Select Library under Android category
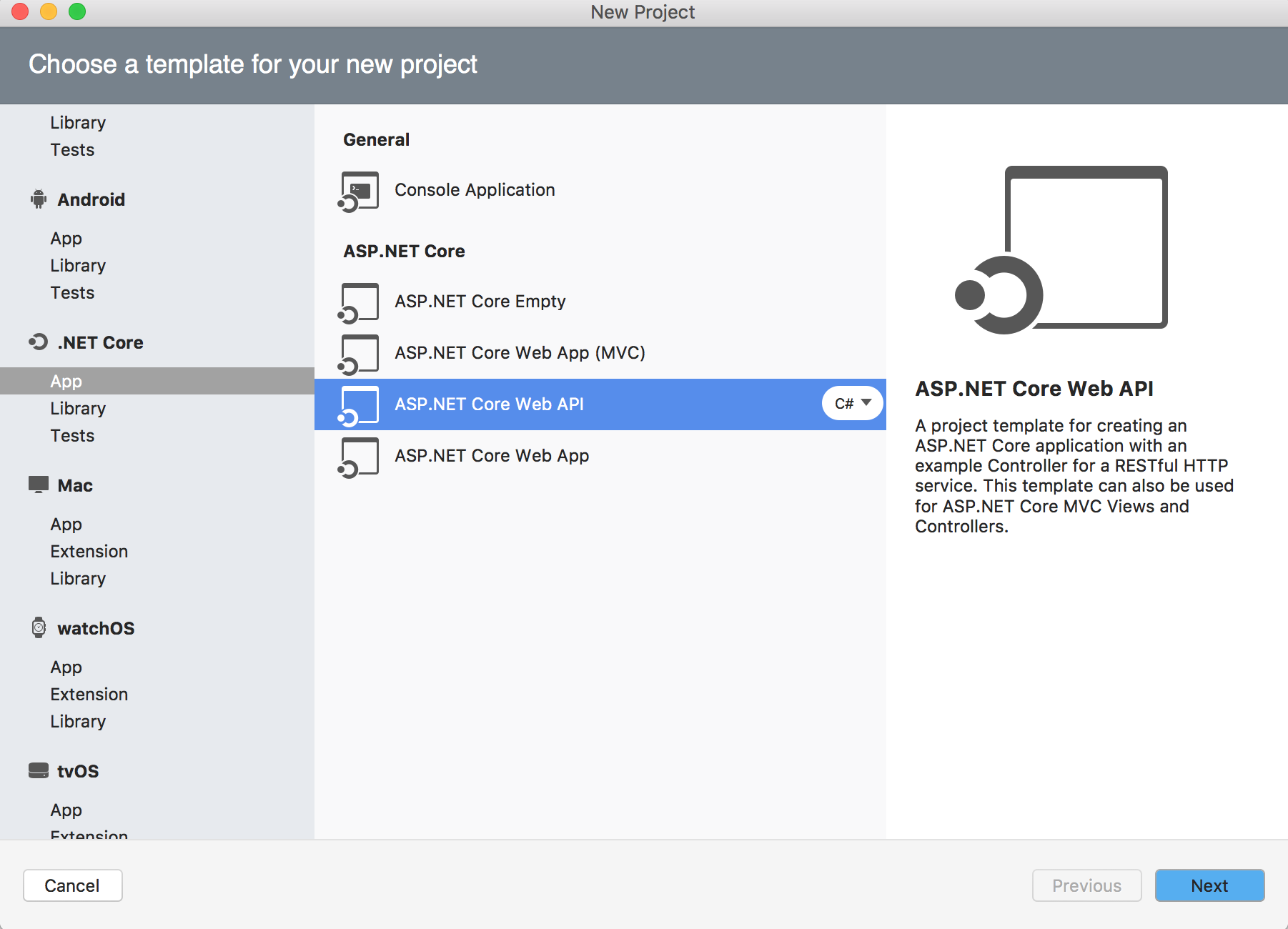 (x=78, y=266)
